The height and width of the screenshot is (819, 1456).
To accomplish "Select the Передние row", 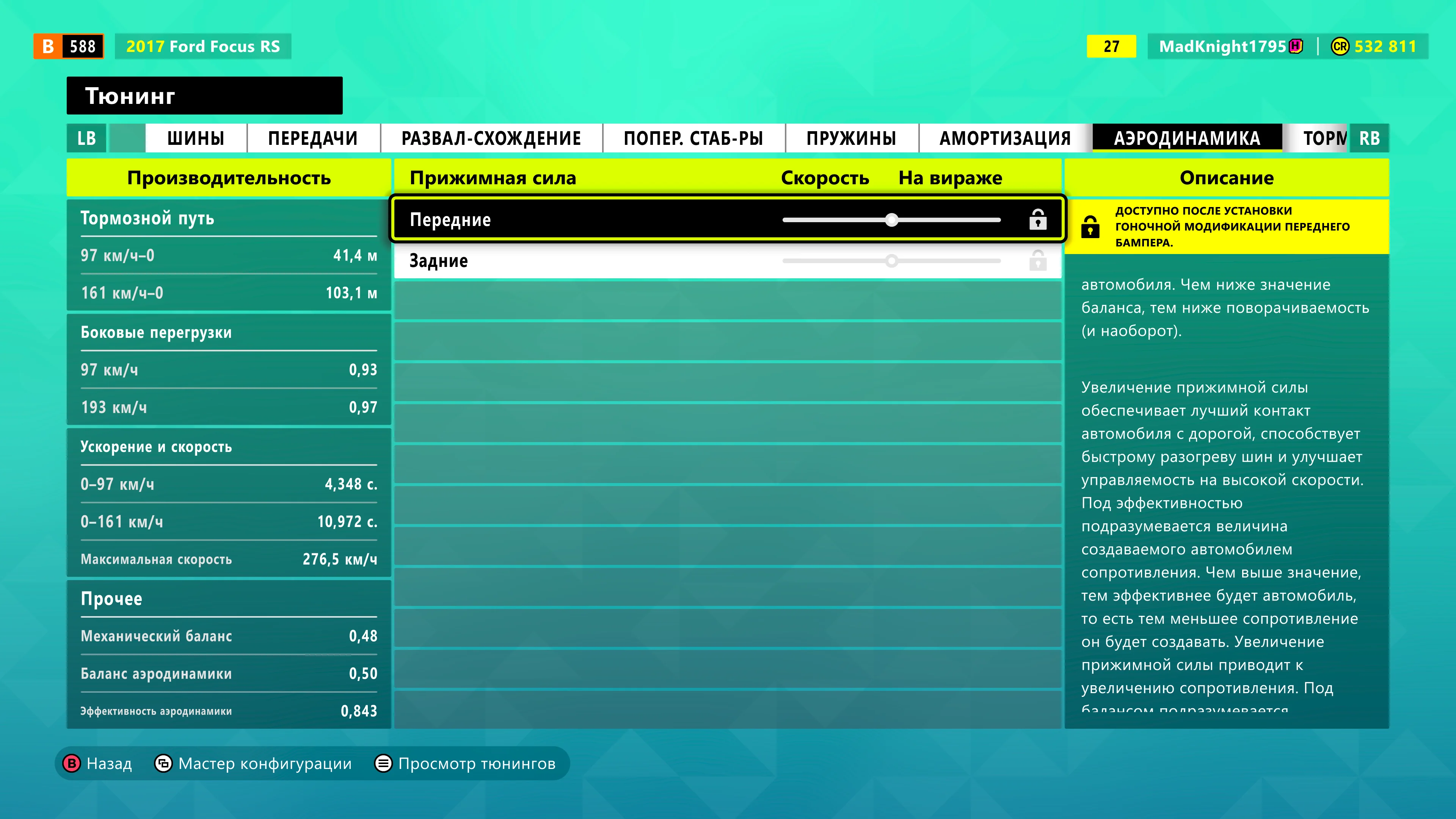I will tap(728, 219).
